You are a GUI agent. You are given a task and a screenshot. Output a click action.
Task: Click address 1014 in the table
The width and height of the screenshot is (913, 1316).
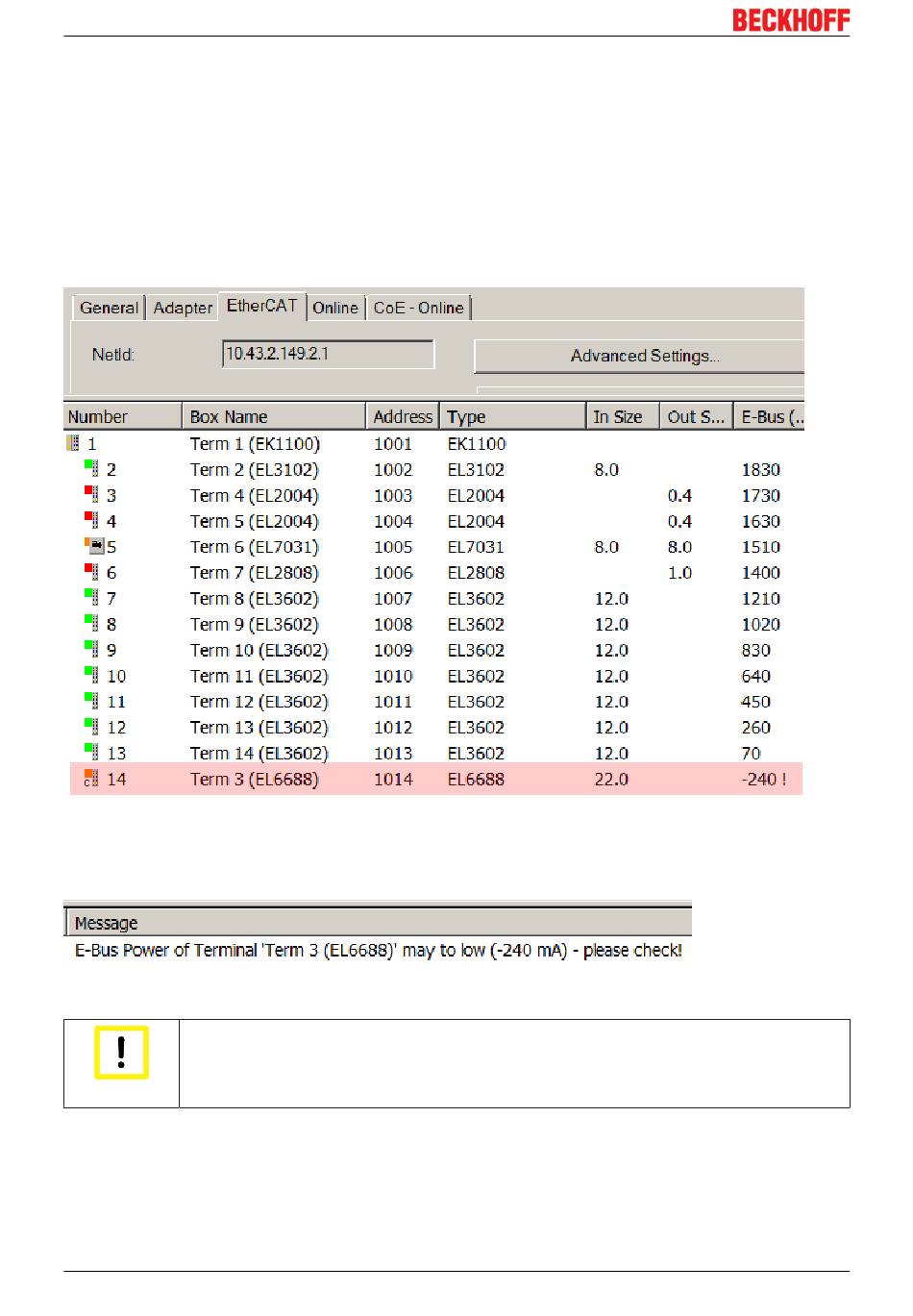(393, 779)
